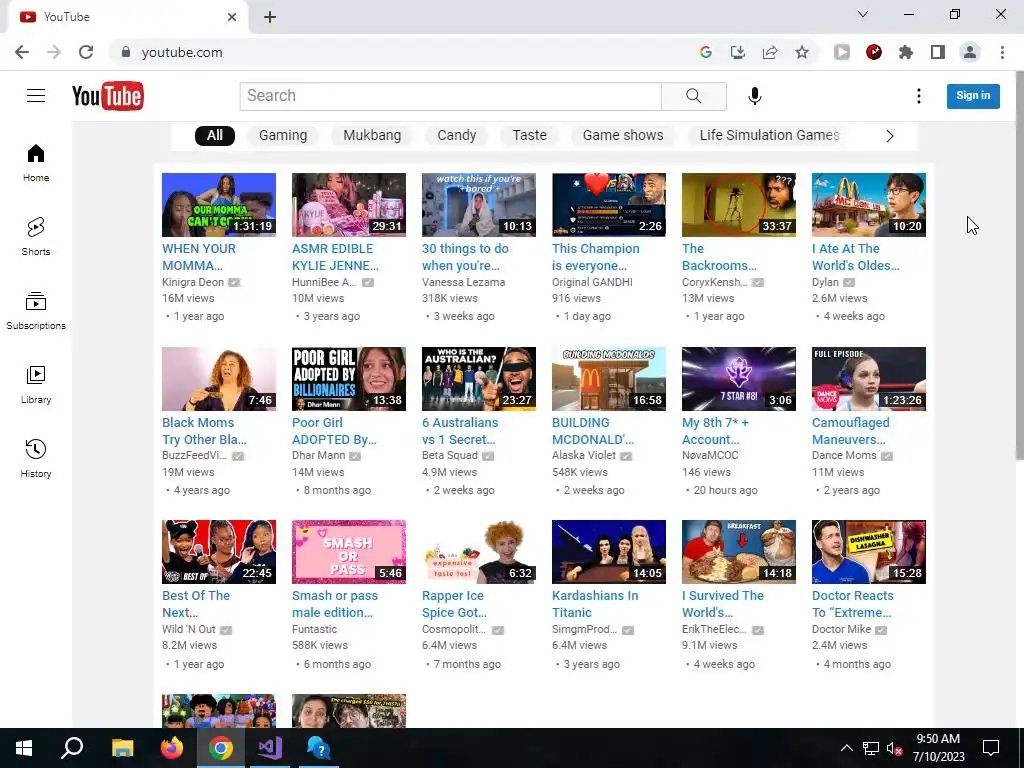The image size is (1024, 768).
Task: Click the search magnifier button
Action: (x=694, y=96)
